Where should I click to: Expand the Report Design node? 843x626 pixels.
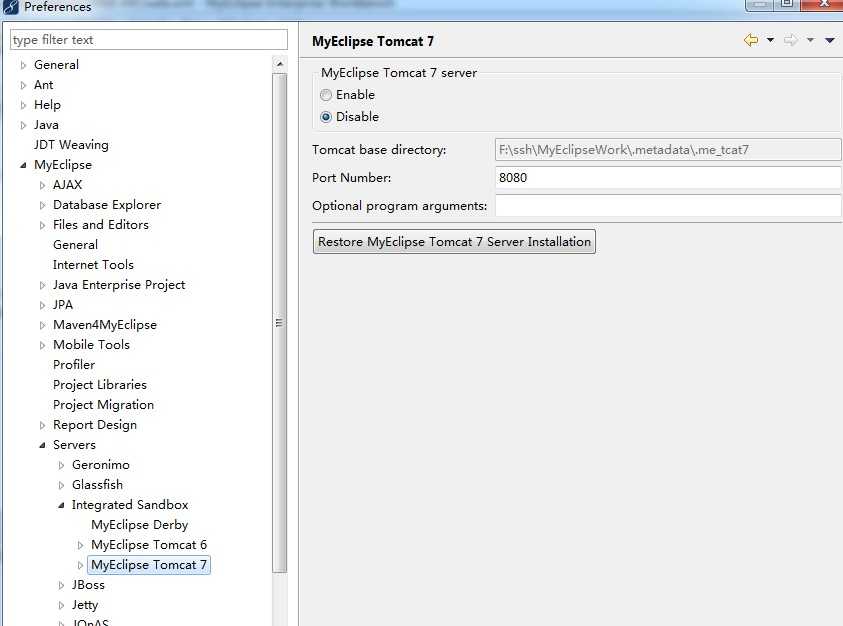(42, 425)
